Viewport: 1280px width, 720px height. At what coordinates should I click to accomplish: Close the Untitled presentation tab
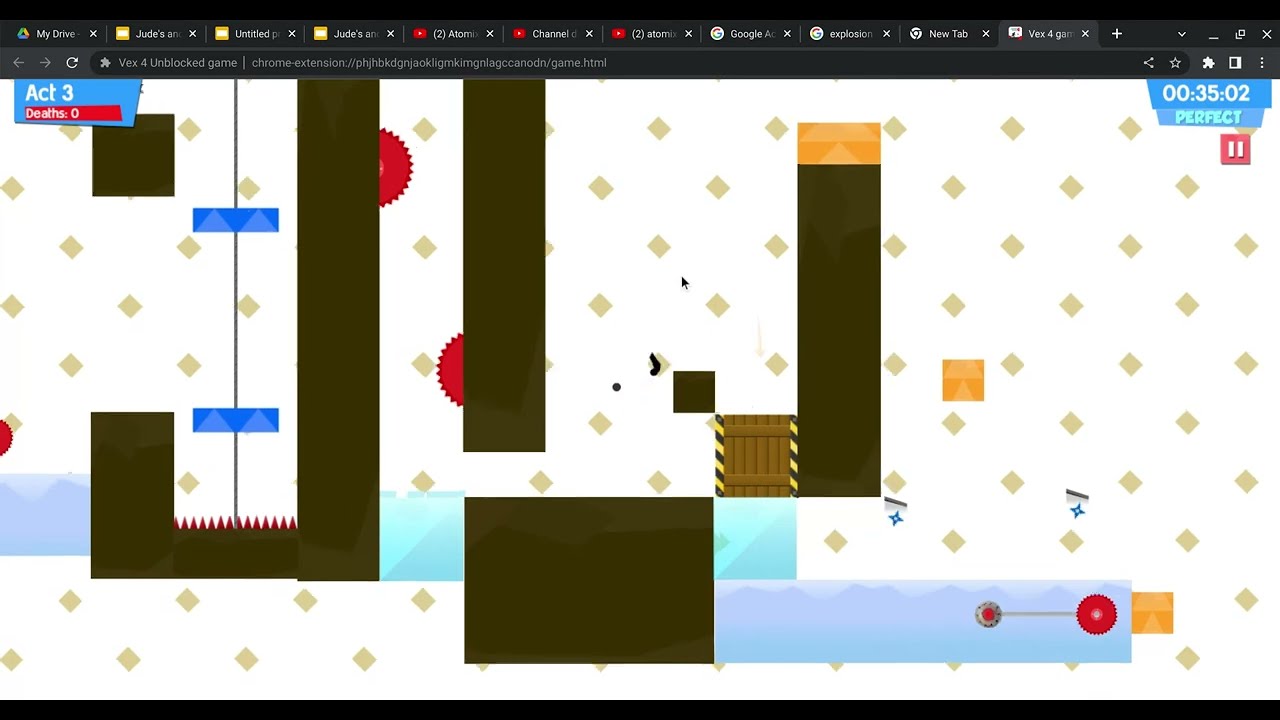pyautogui.click(x=291, y=34)
